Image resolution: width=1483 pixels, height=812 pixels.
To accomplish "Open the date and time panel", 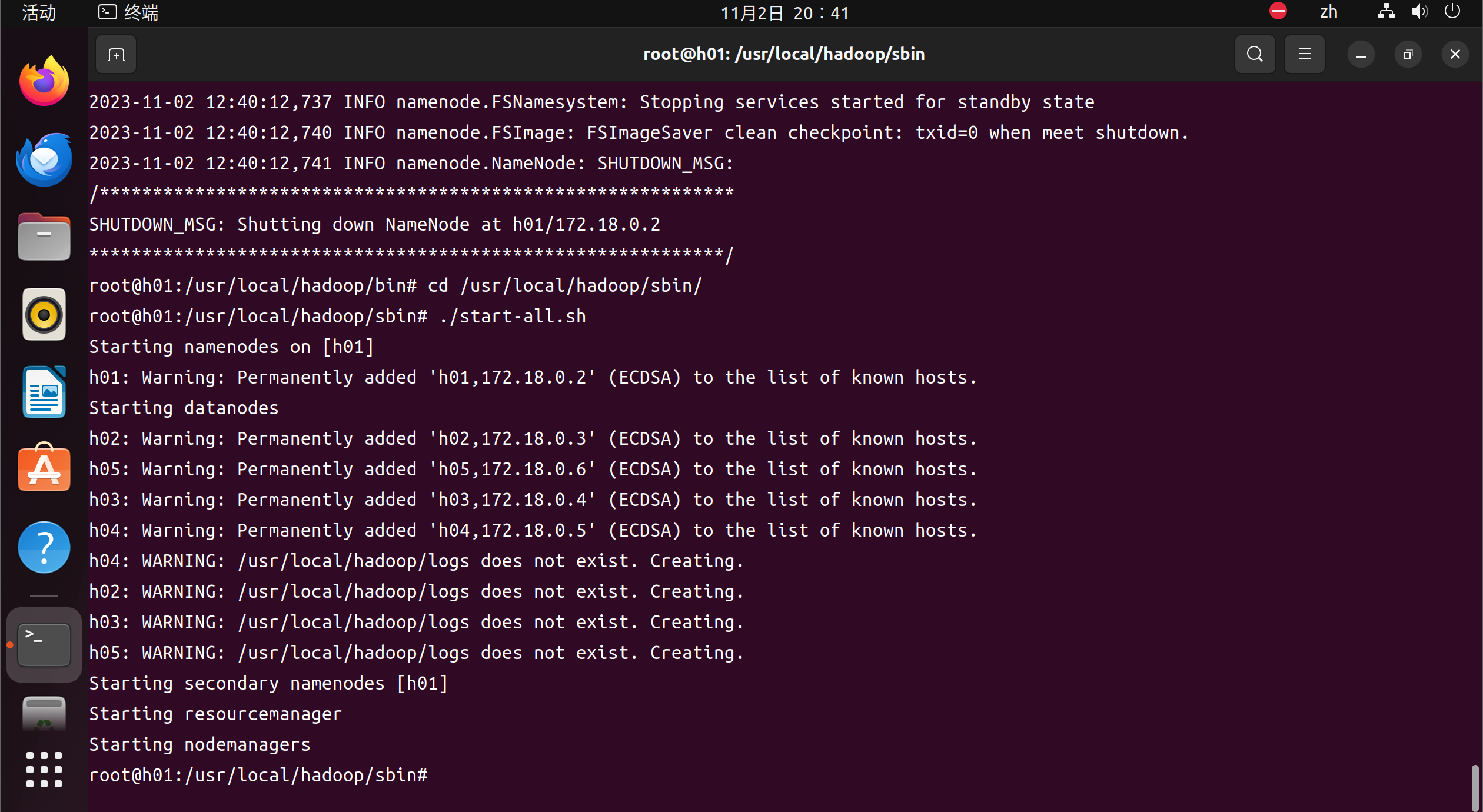I will pos(784,13).
